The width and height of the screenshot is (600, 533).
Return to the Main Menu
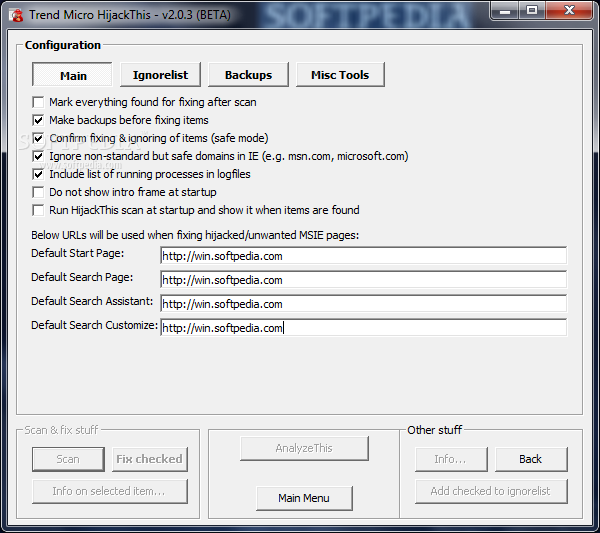tap(304, 498)
